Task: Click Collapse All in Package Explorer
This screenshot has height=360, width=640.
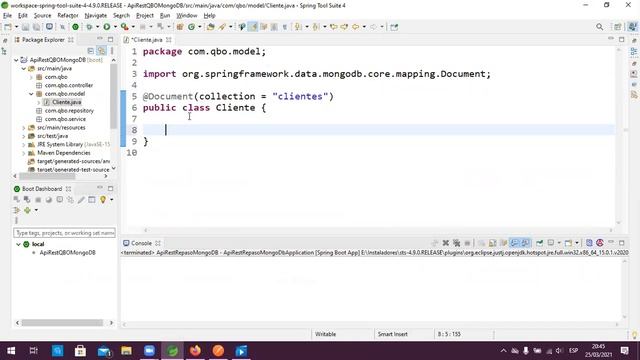Action: 91,51
